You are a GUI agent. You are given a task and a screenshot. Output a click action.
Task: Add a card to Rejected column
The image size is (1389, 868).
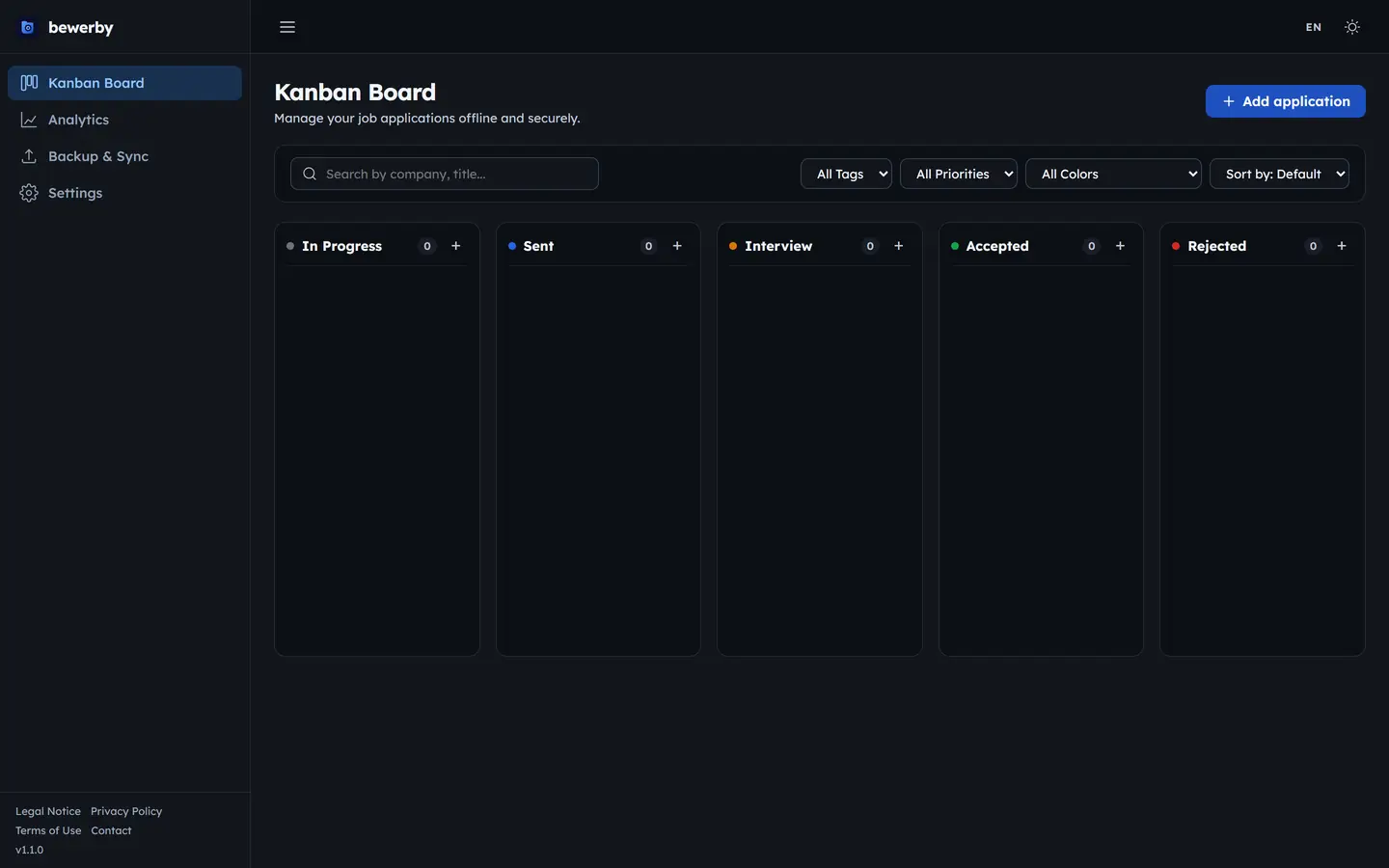pyautogui.click(x=1342, y=246)
